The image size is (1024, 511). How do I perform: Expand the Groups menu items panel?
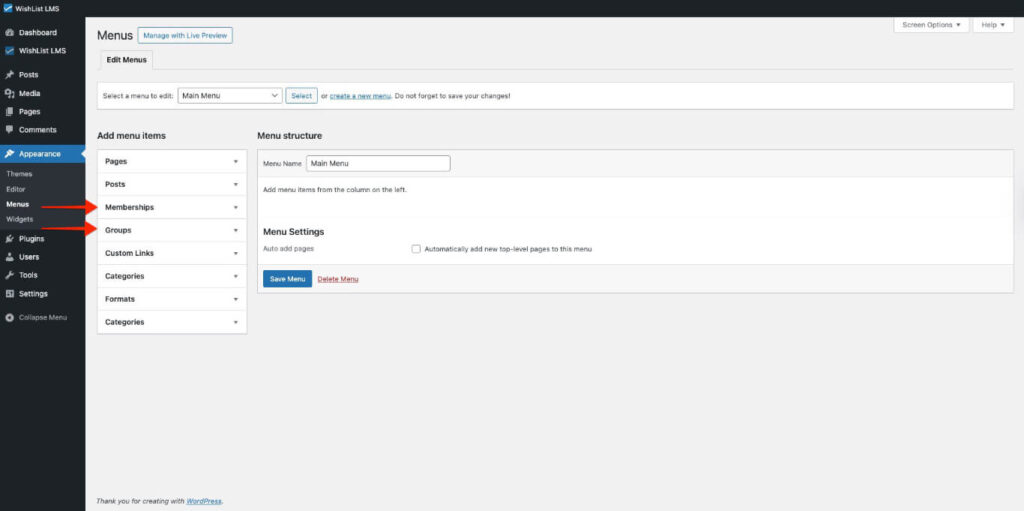(x=172, y=230)
